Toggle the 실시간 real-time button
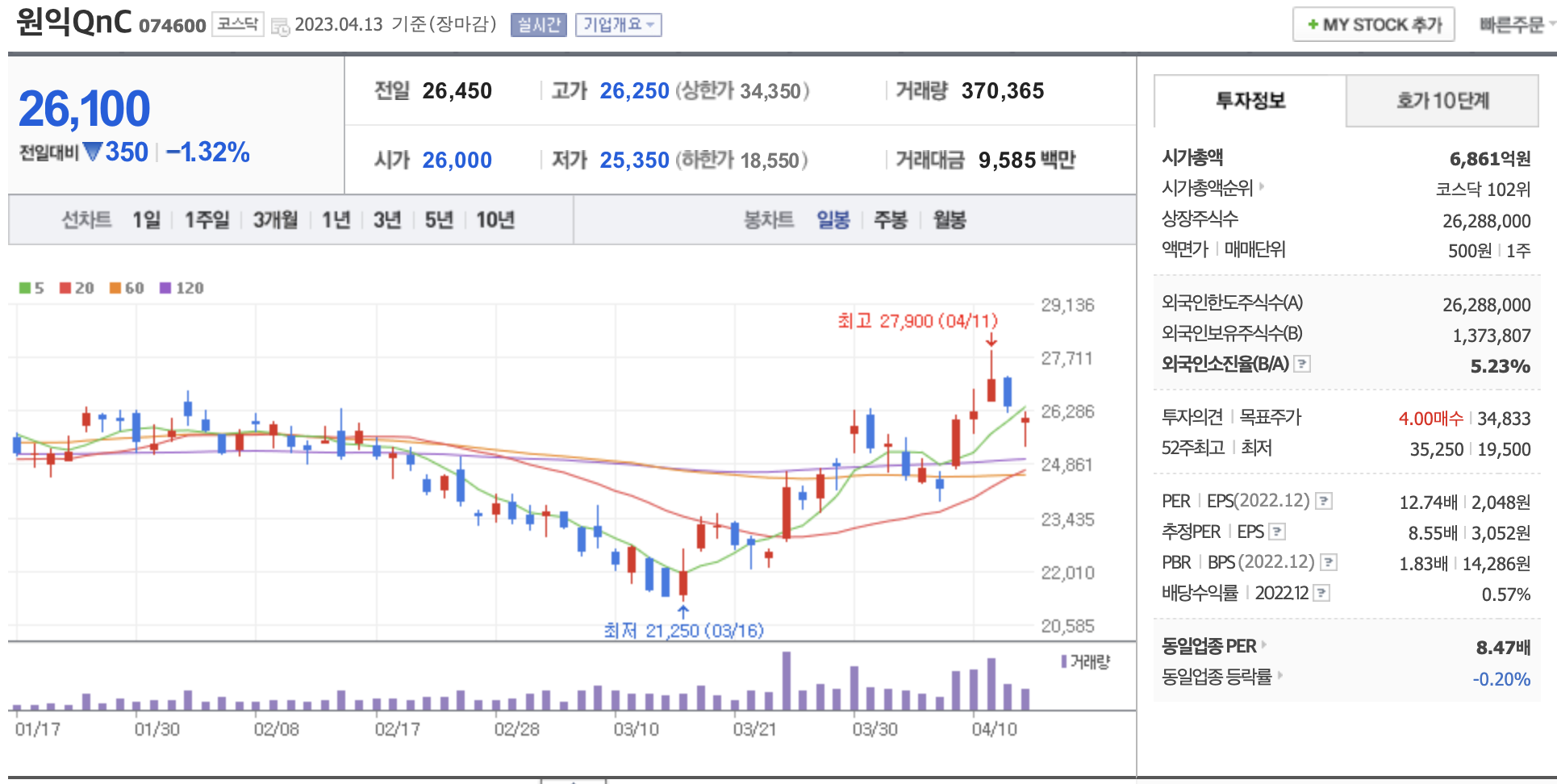This screenshot has height=784, width=1557. click(539, 25)
